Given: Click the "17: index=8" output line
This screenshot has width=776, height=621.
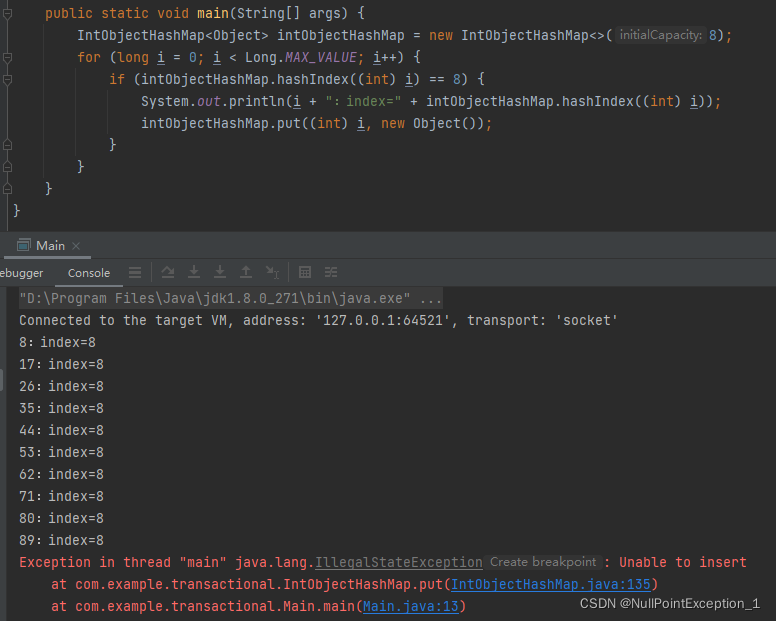Looking at the screenshot, I should pos(61,365).
